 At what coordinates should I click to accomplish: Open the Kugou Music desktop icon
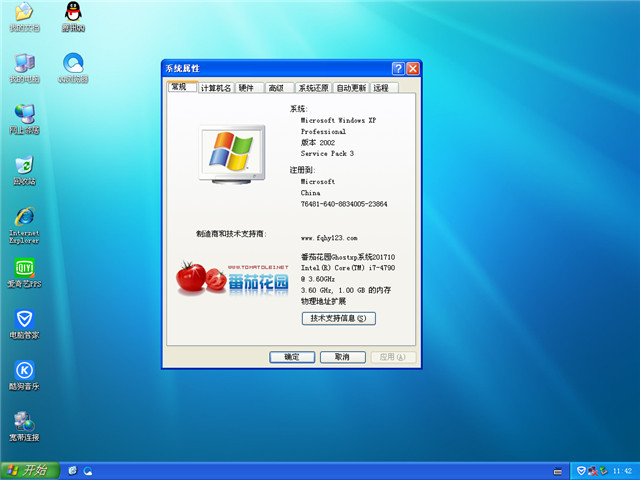[x=24, y=376]
